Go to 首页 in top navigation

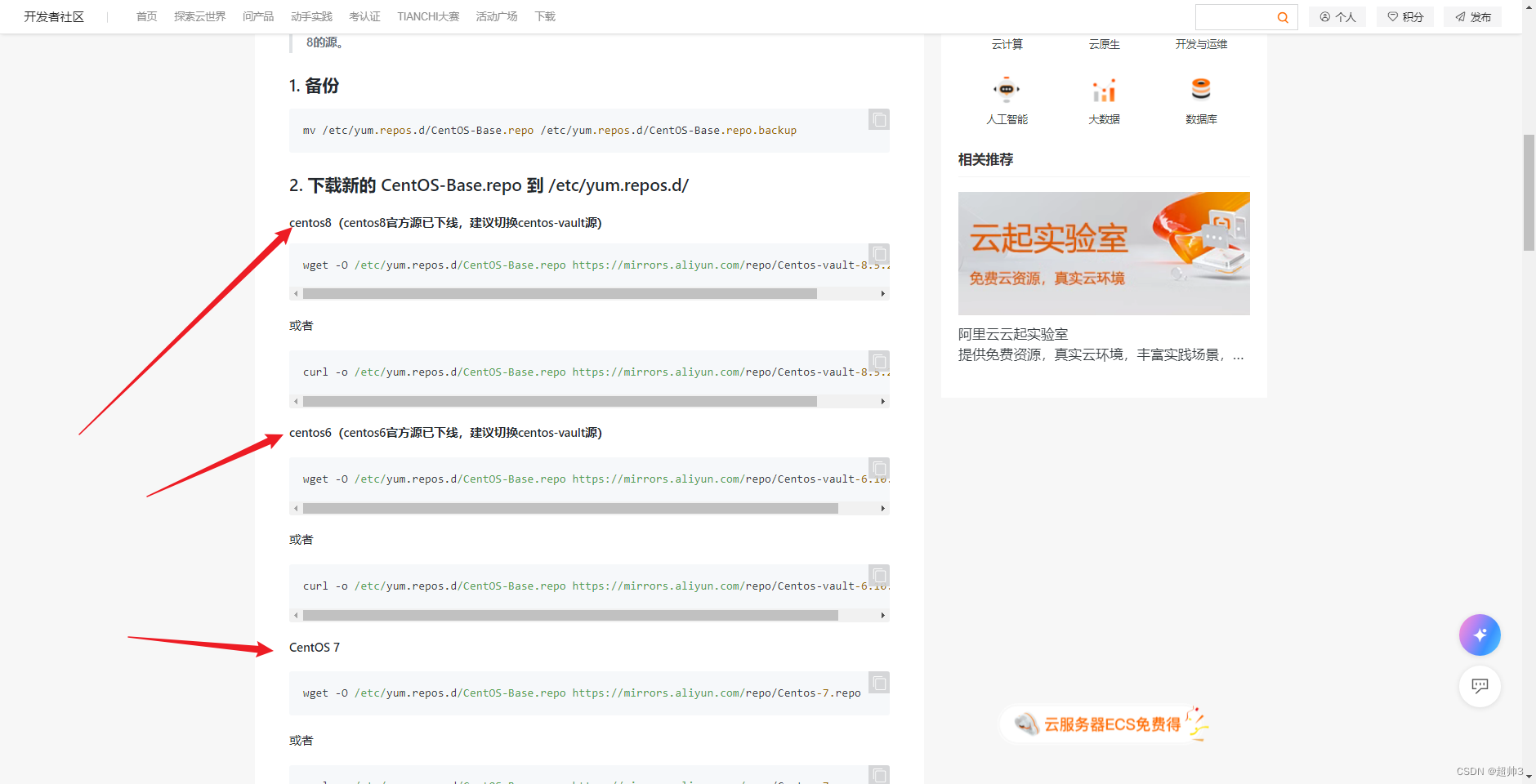[146, 16]
